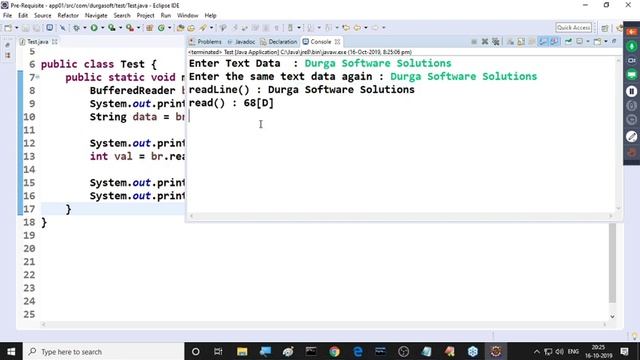The image size is (640, 360).
Task: Click the green Run button in toolbar
Action: 94,28
